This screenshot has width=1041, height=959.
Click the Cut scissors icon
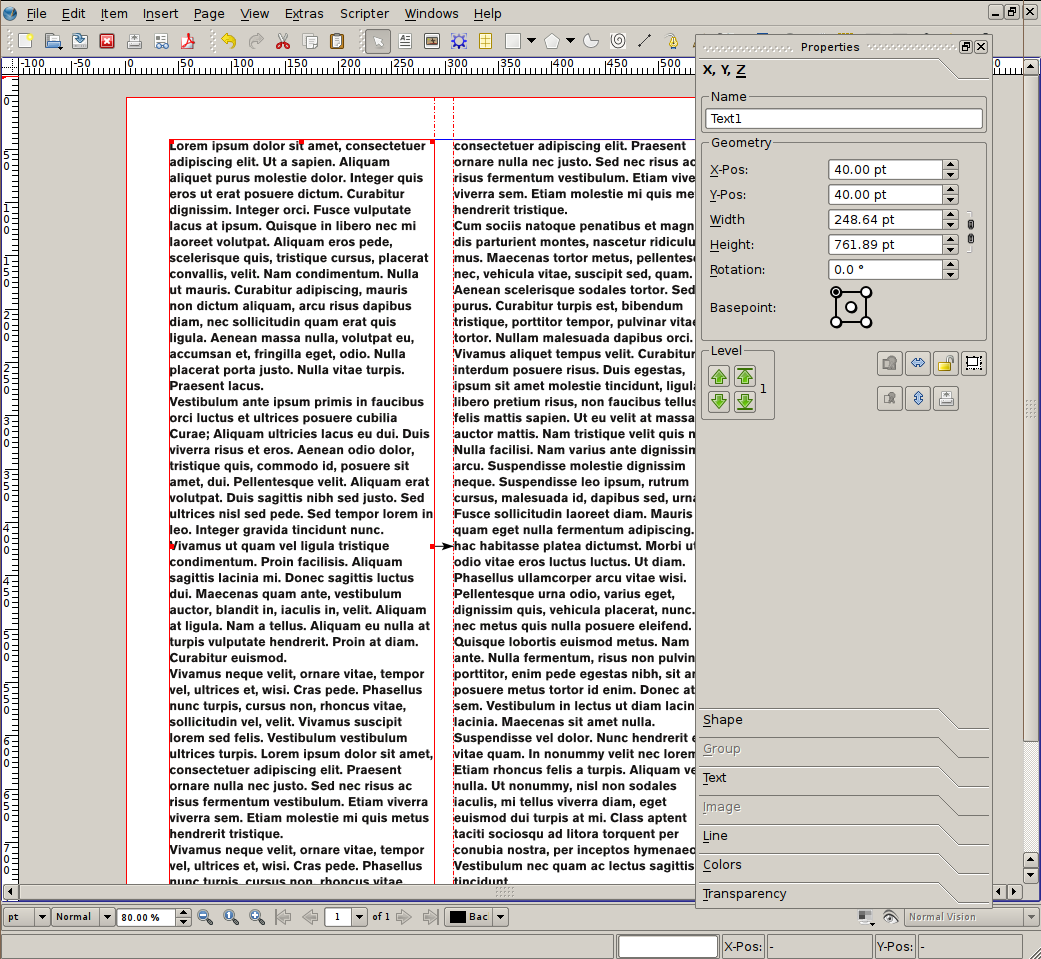click(283, 42)
